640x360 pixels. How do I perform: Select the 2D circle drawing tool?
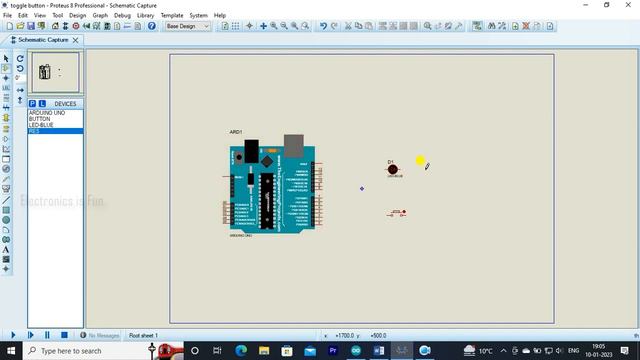6,220
